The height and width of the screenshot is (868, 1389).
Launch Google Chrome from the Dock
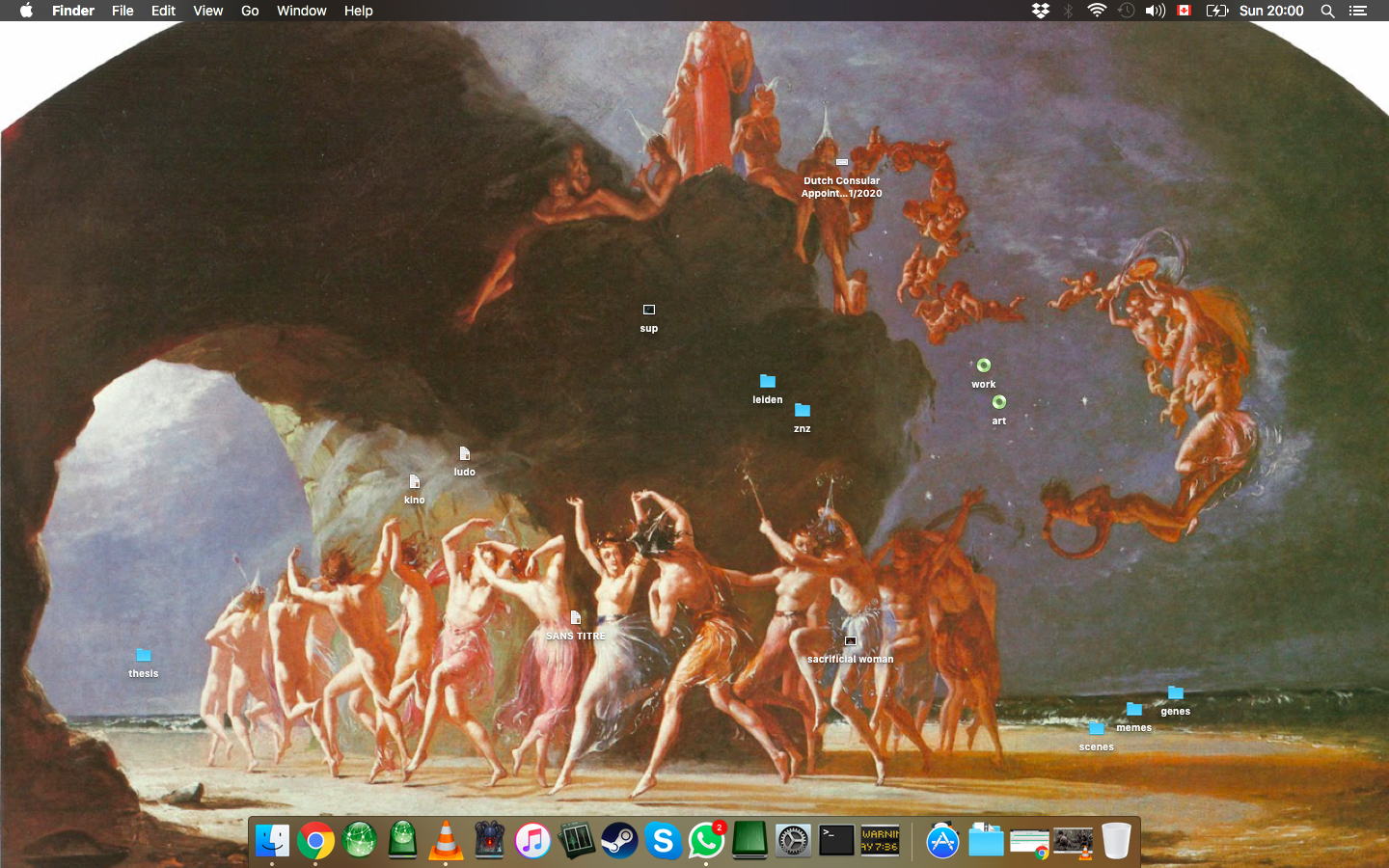coord(315,841)
